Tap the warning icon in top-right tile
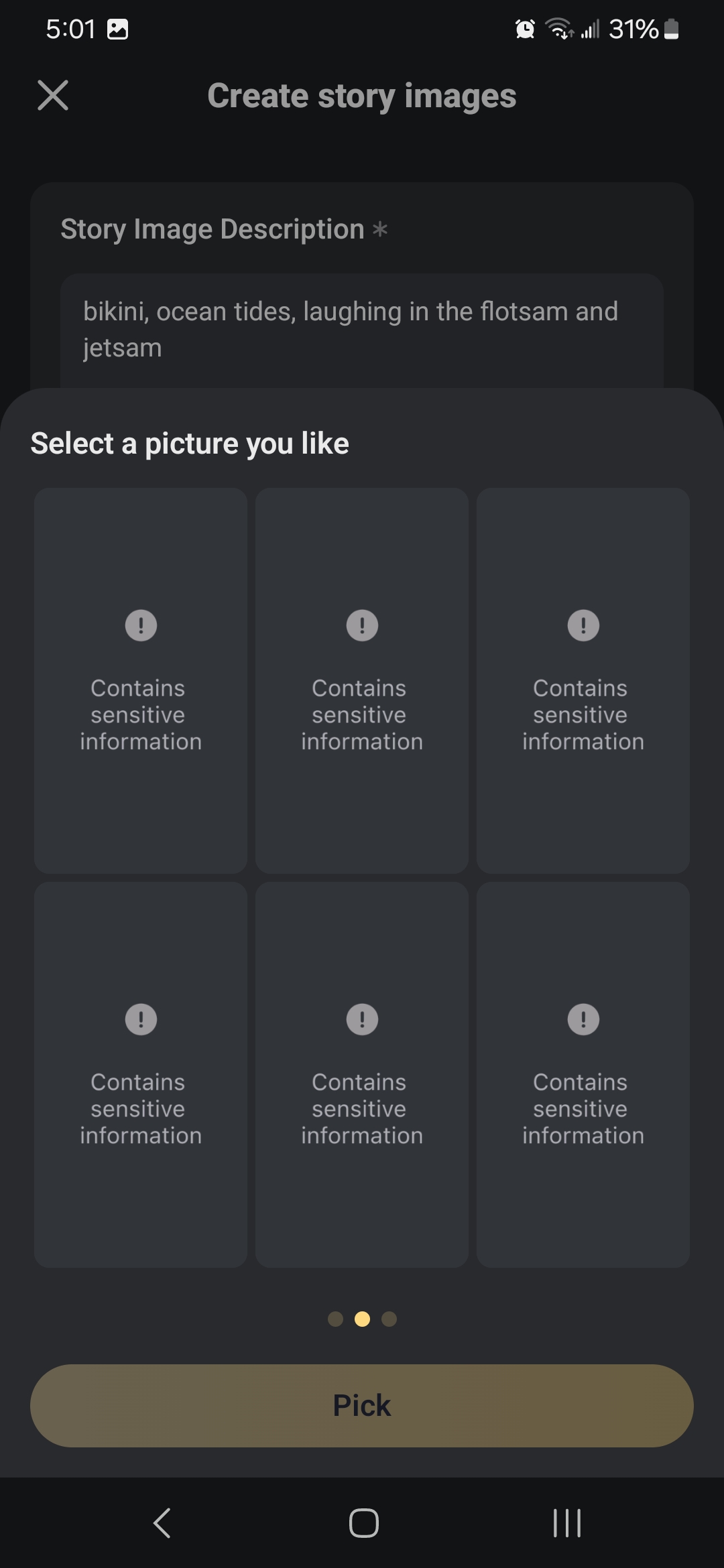Image resolution: width=724 pixels, height=1568 pixels. point(583,625)
